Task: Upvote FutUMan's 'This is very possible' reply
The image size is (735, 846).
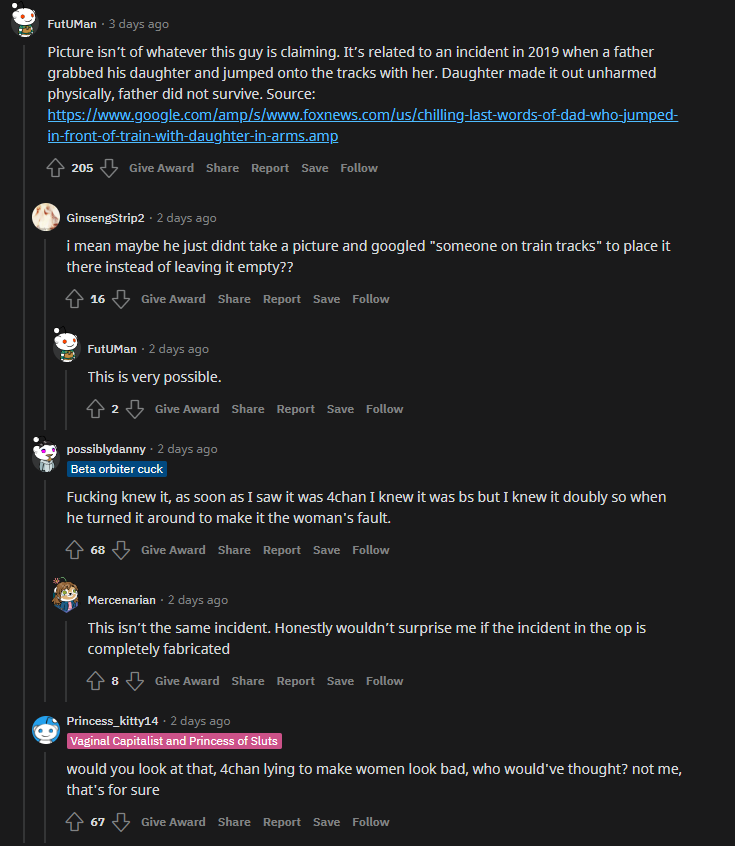Action: (x=96, y=409)
